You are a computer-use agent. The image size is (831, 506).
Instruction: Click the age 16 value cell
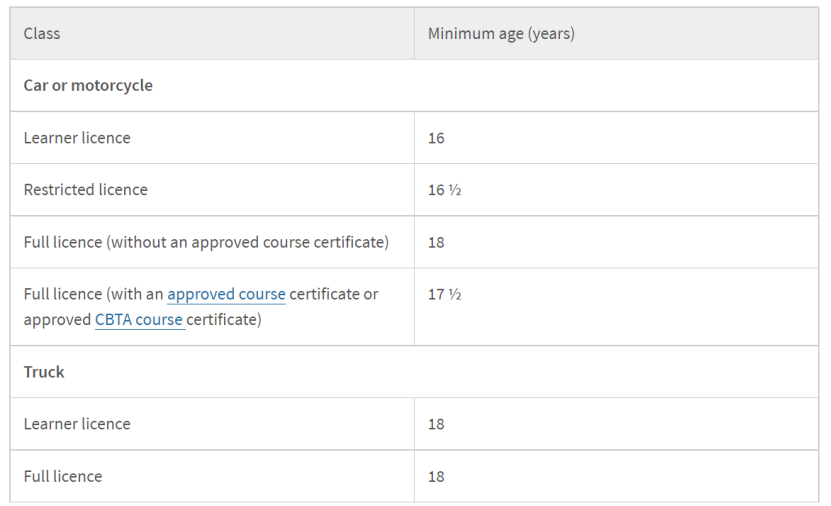(436, 138)
